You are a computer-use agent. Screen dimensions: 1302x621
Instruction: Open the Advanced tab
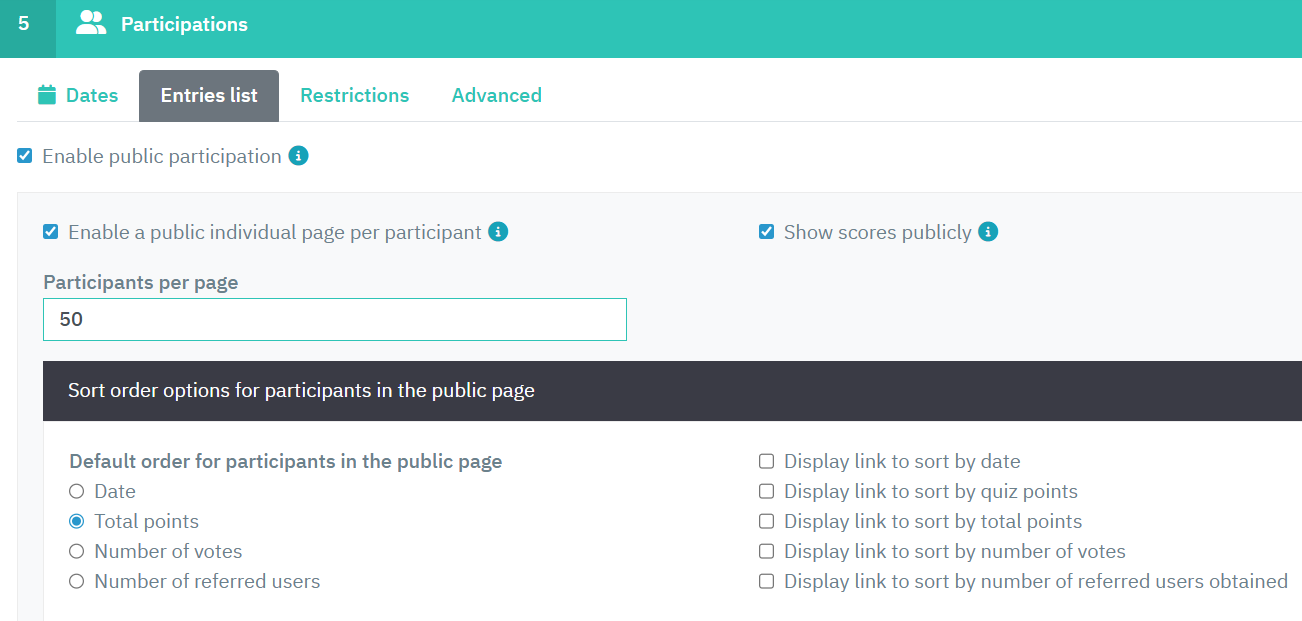pyautogui.click(x=496, y=95)
